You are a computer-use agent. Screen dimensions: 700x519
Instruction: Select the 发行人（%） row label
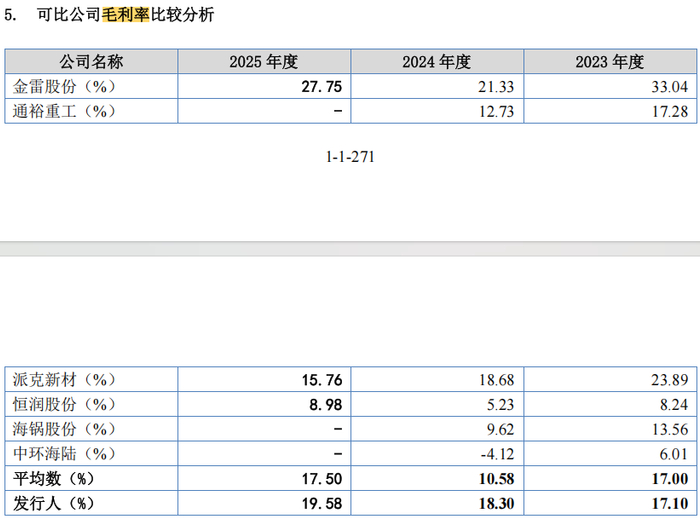54,503
